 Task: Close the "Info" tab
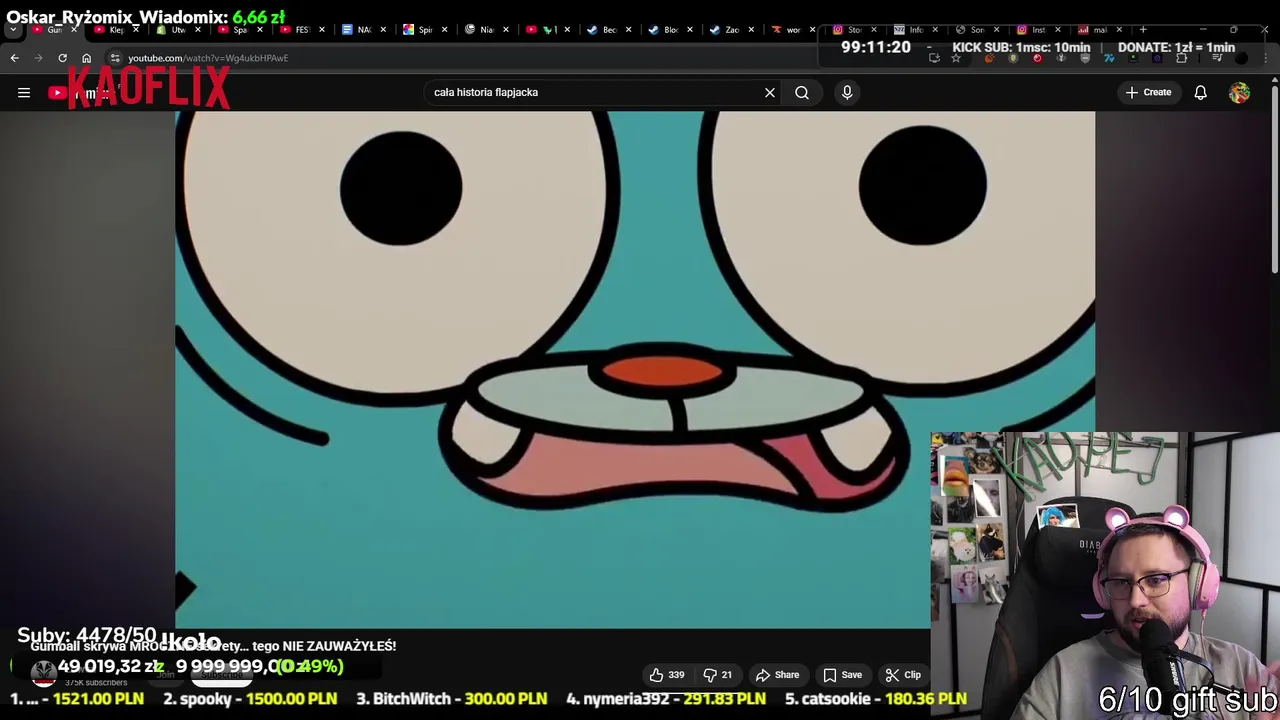click(935, 29)
